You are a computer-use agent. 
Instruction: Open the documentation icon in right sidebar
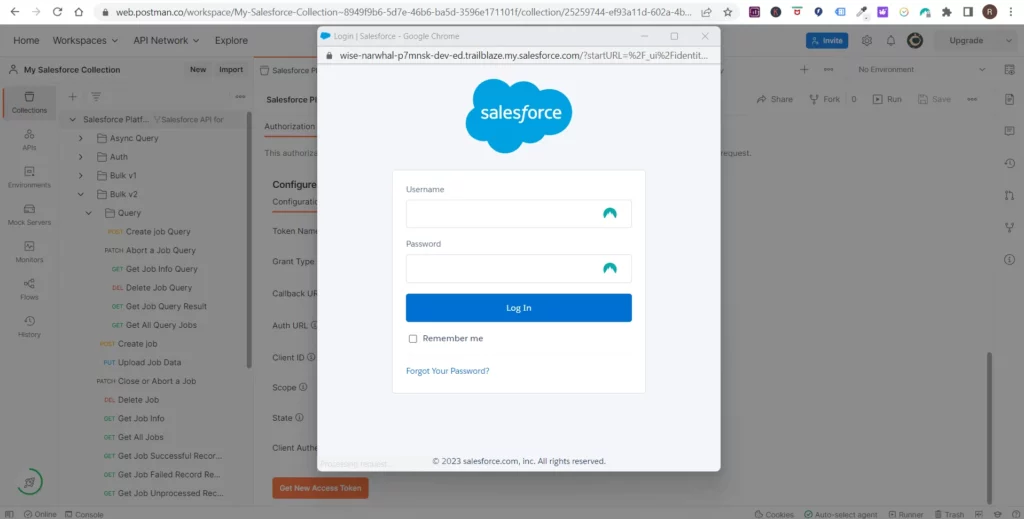(1010, 99)
